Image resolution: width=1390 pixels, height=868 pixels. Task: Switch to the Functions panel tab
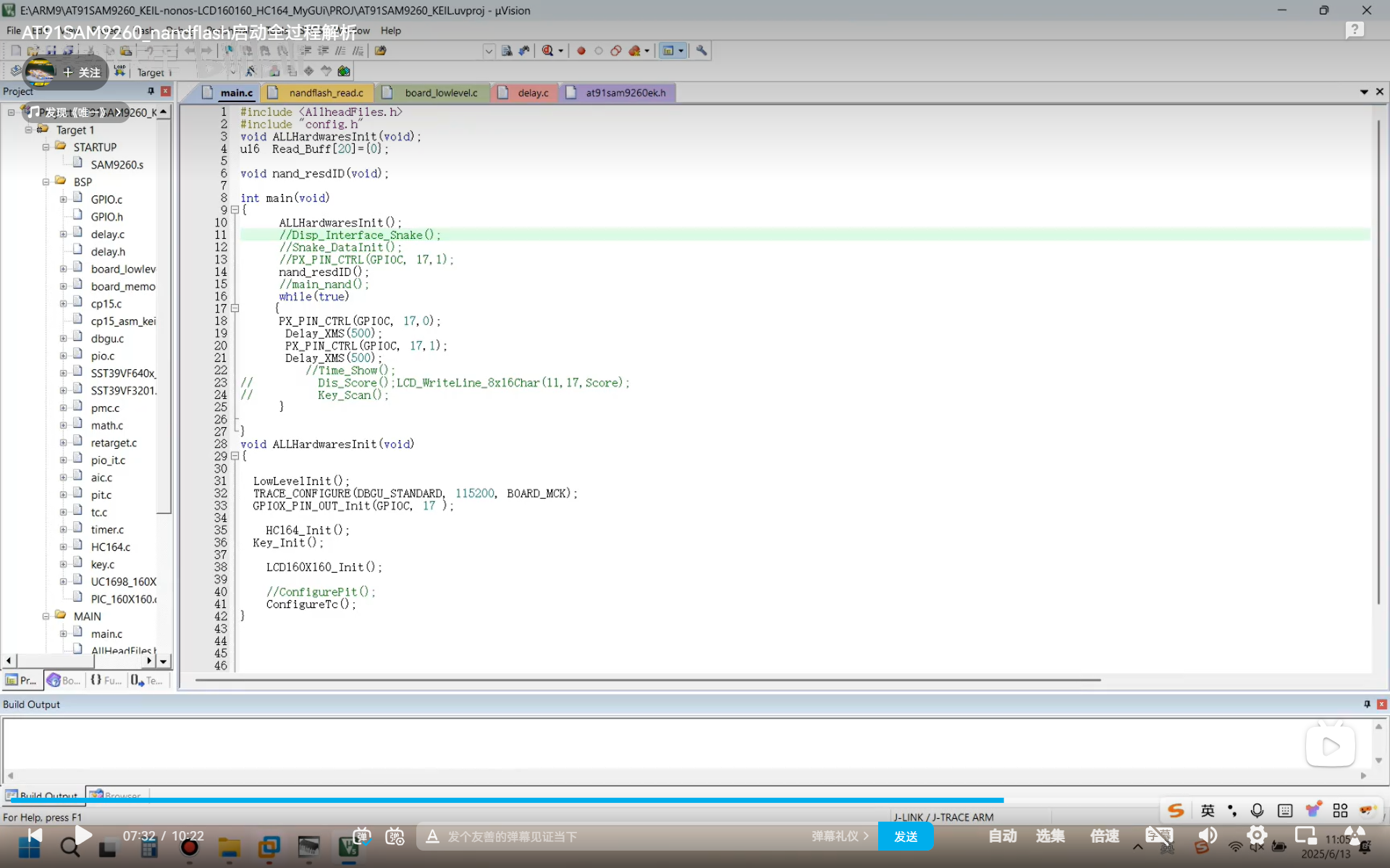point(106,681)
